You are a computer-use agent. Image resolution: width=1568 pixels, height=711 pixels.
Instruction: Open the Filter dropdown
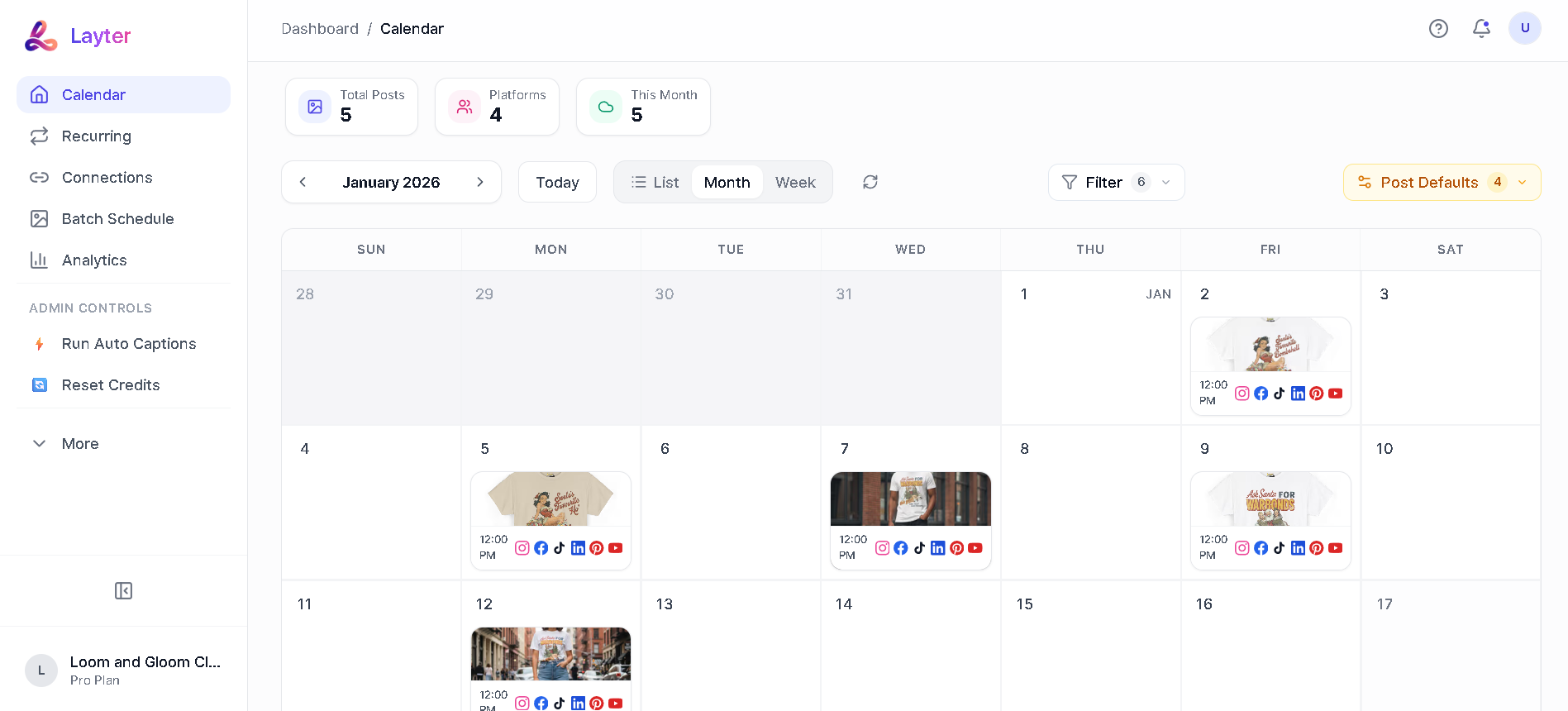[x=1116, y=182]
